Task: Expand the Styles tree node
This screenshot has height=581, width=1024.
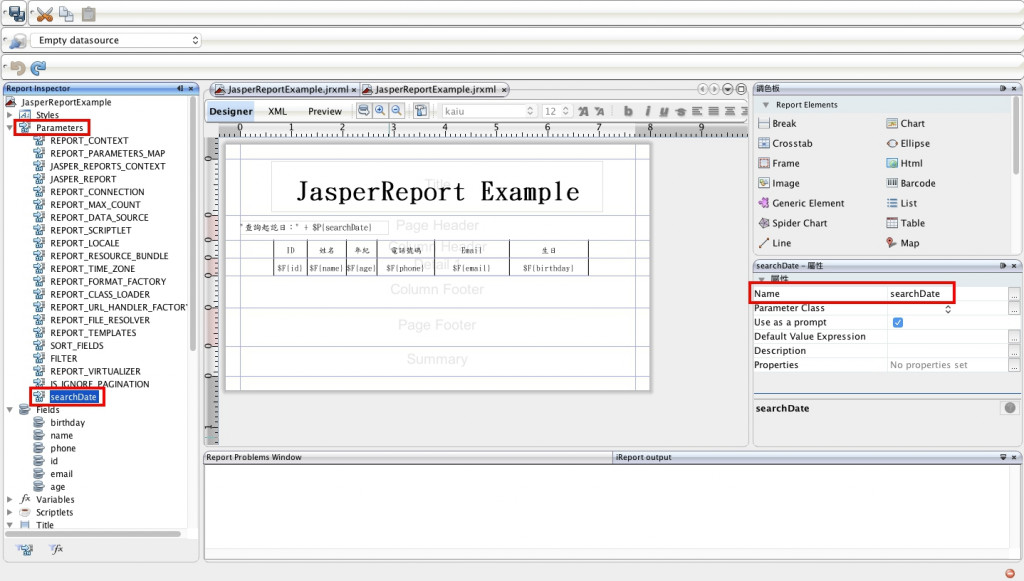Action: 10,115
